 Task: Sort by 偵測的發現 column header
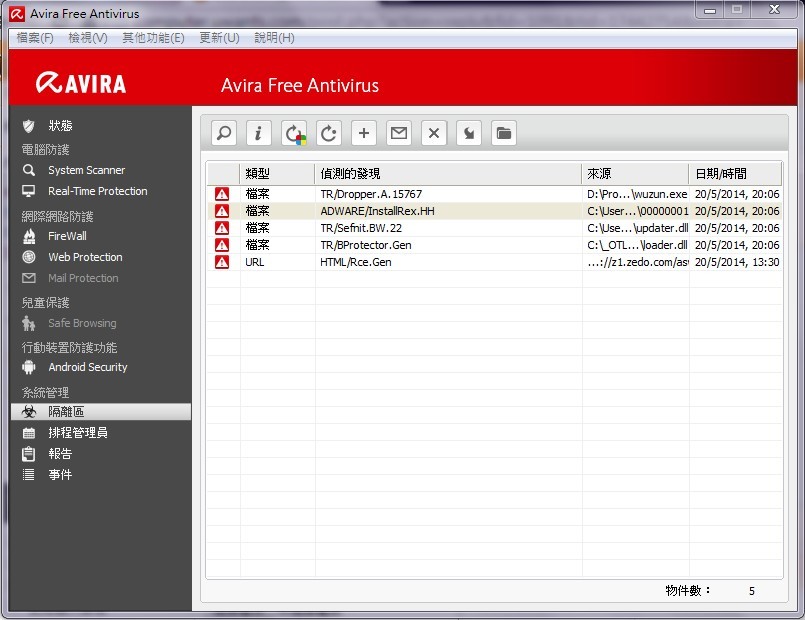[448, 174]
